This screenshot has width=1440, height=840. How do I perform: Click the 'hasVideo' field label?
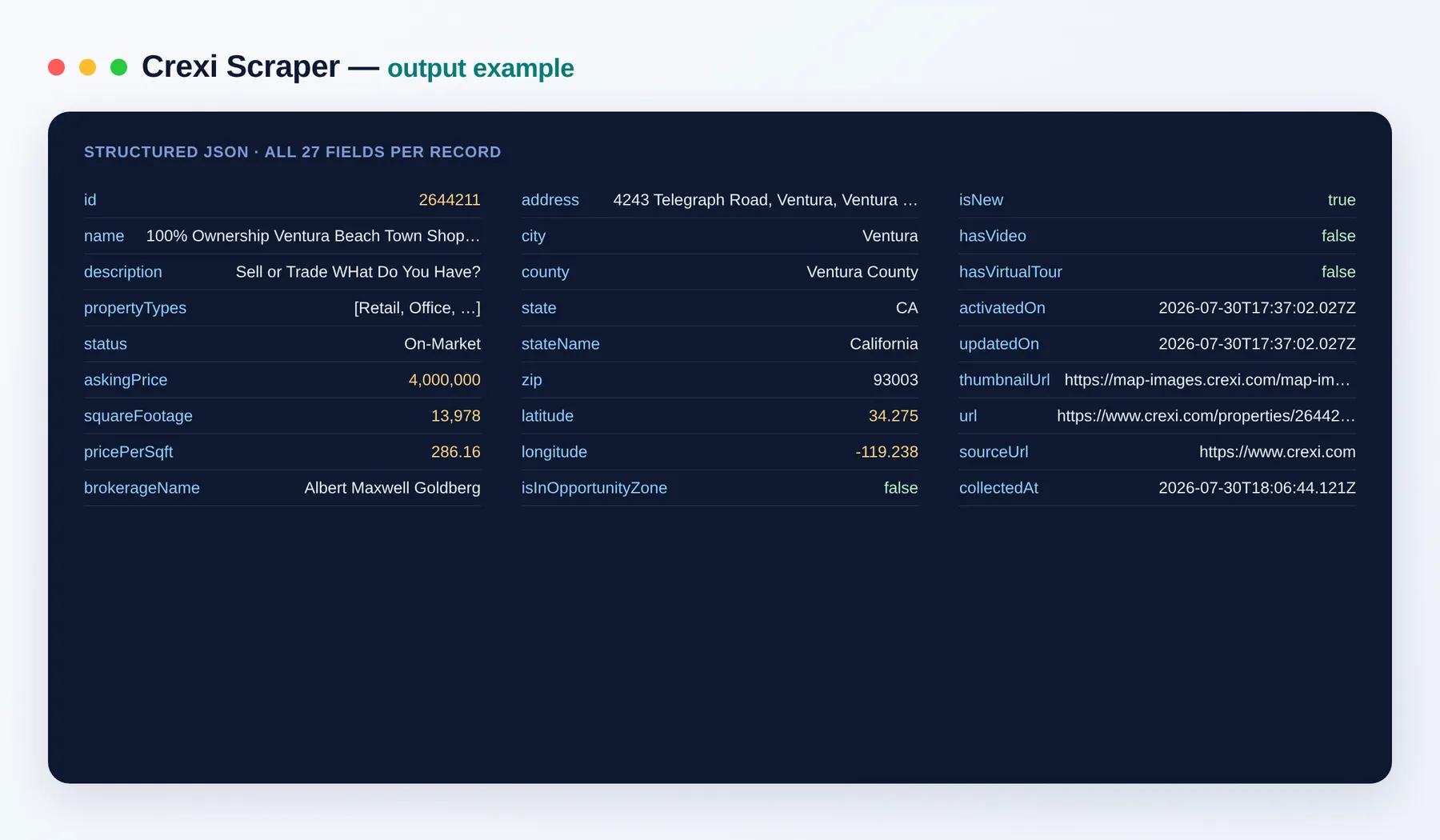pos(992,236)
